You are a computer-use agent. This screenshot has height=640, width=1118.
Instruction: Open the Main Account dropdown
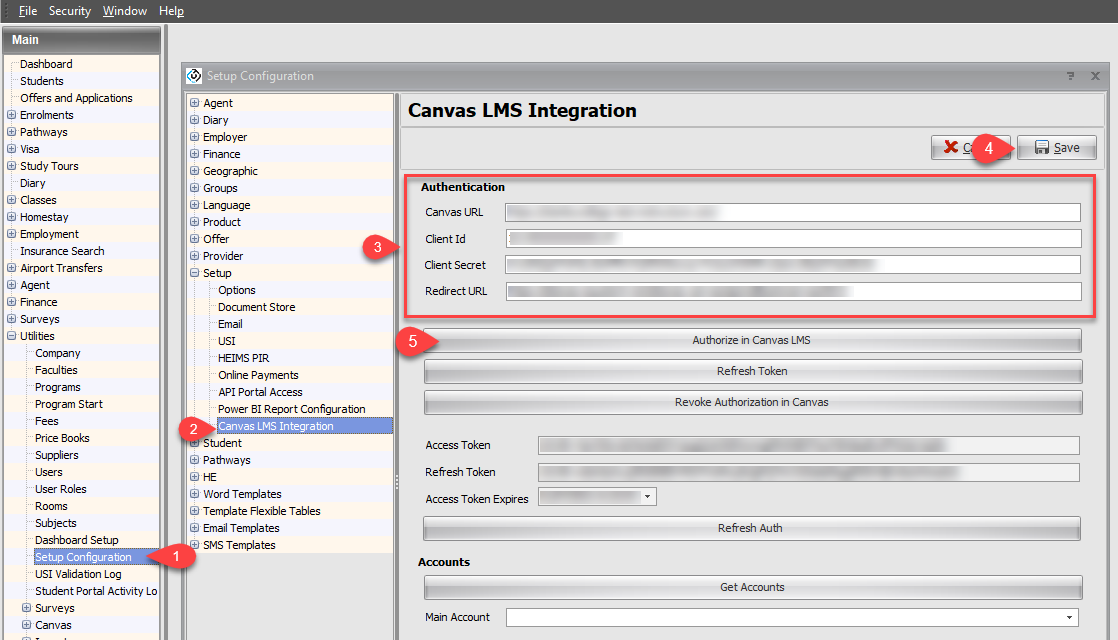(1071, 618)
